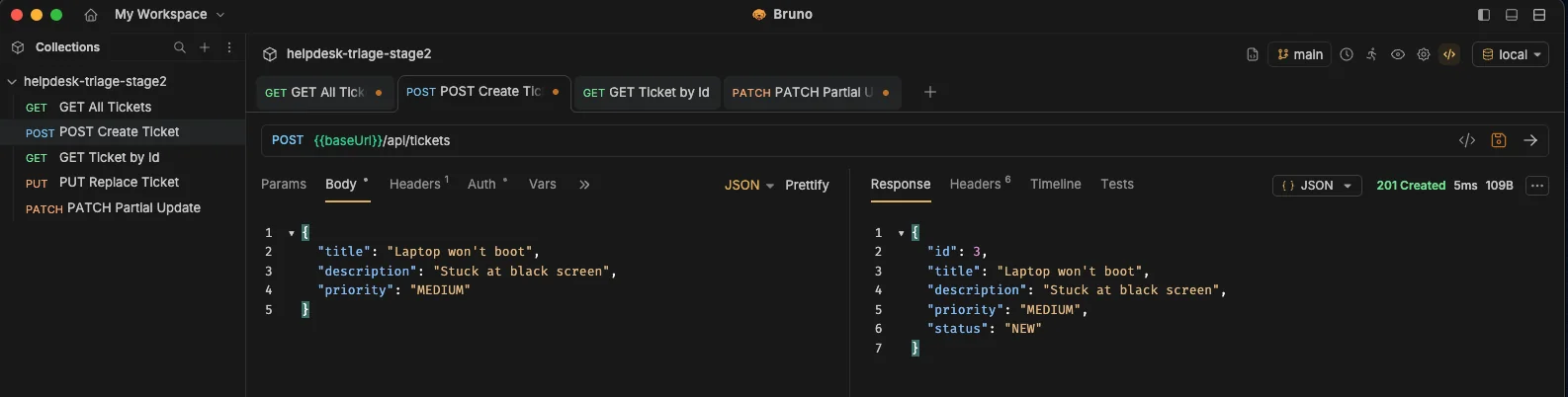Click the POST method selector
This screenshot has height=397, width=1568.
pyautogui.click(x=288, y=140)
